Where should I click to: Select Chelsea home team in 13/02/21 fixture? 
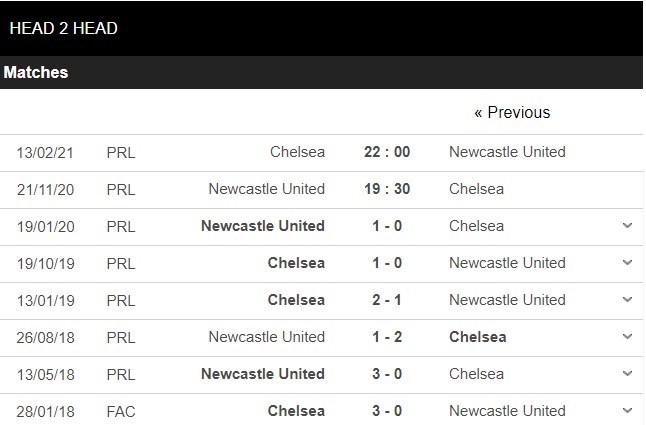[x=297, y=152]
